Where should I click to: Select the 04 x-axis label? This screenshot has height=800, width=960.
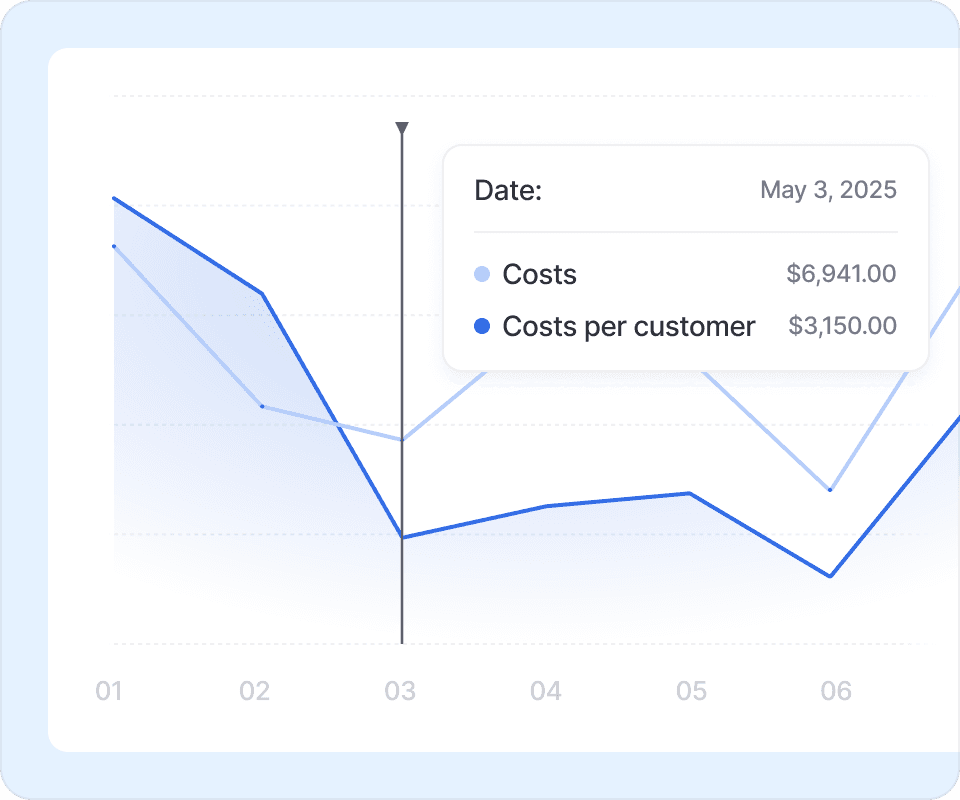pos(546,691)
